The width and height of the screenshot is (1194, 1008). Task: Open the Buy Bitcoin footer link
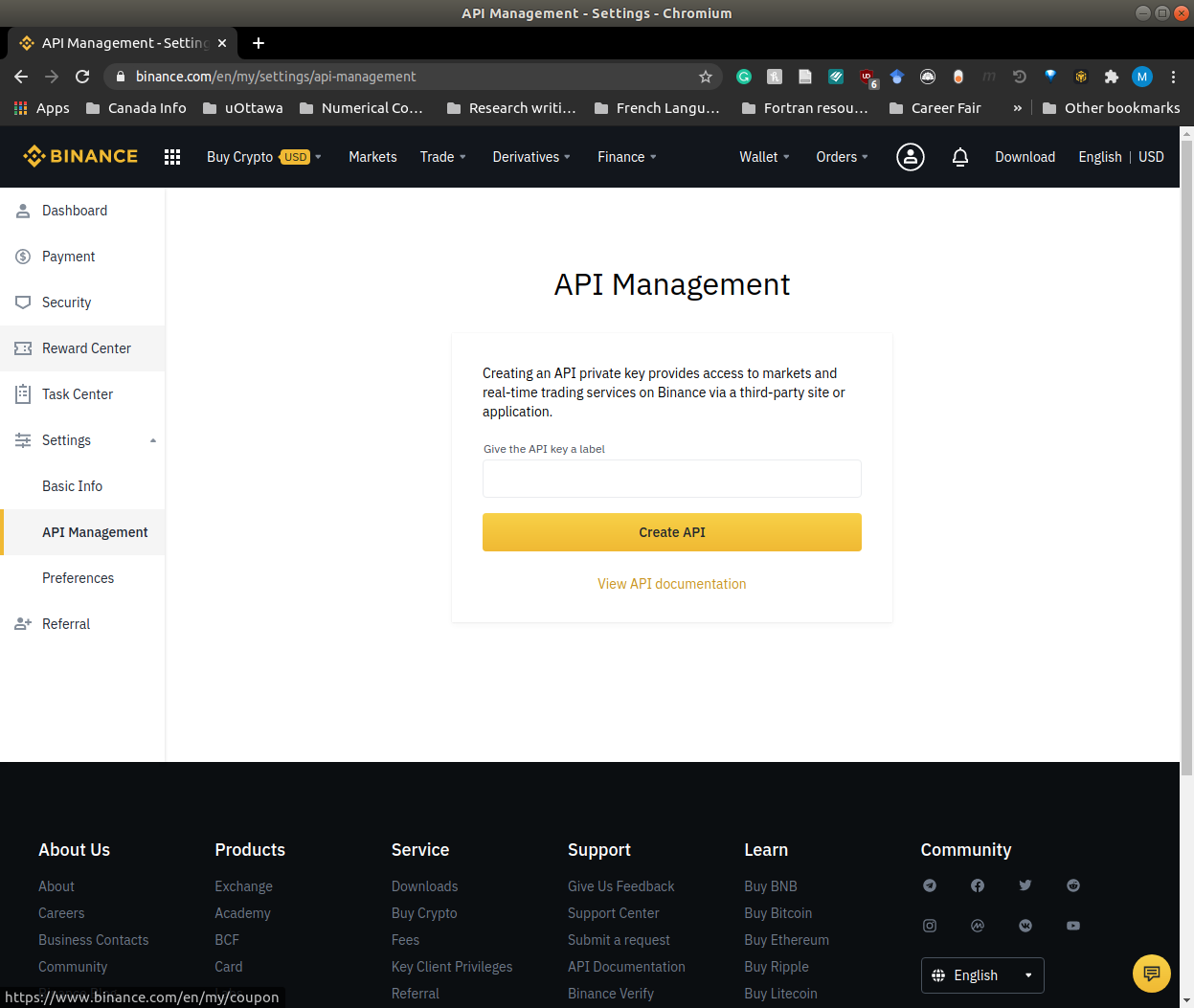tap(778, 913)
